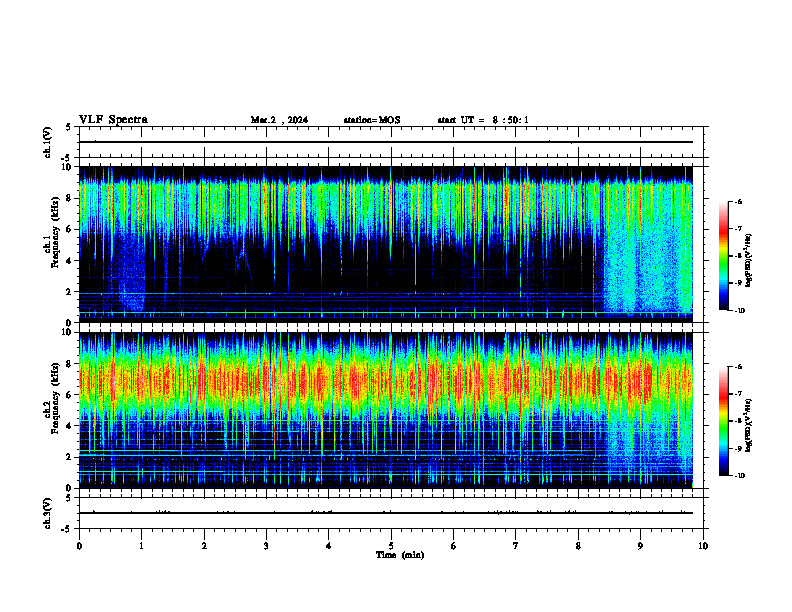This screenshot has width=792, height=612.
Task: Click the "6" kHz tick on ch.2 frequency axis
Action: [71, 395]
